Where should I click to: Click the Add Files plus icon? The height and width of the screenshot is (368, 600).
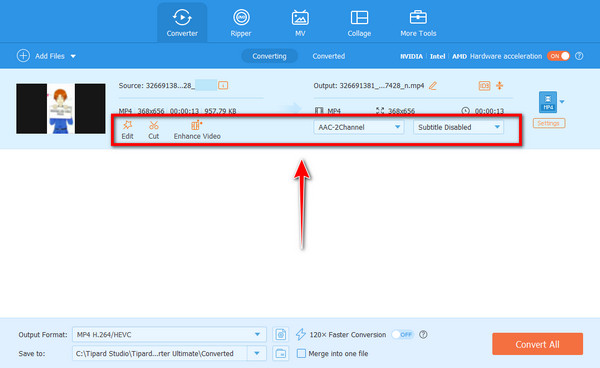pyautogui.click(x=23, y=56)
